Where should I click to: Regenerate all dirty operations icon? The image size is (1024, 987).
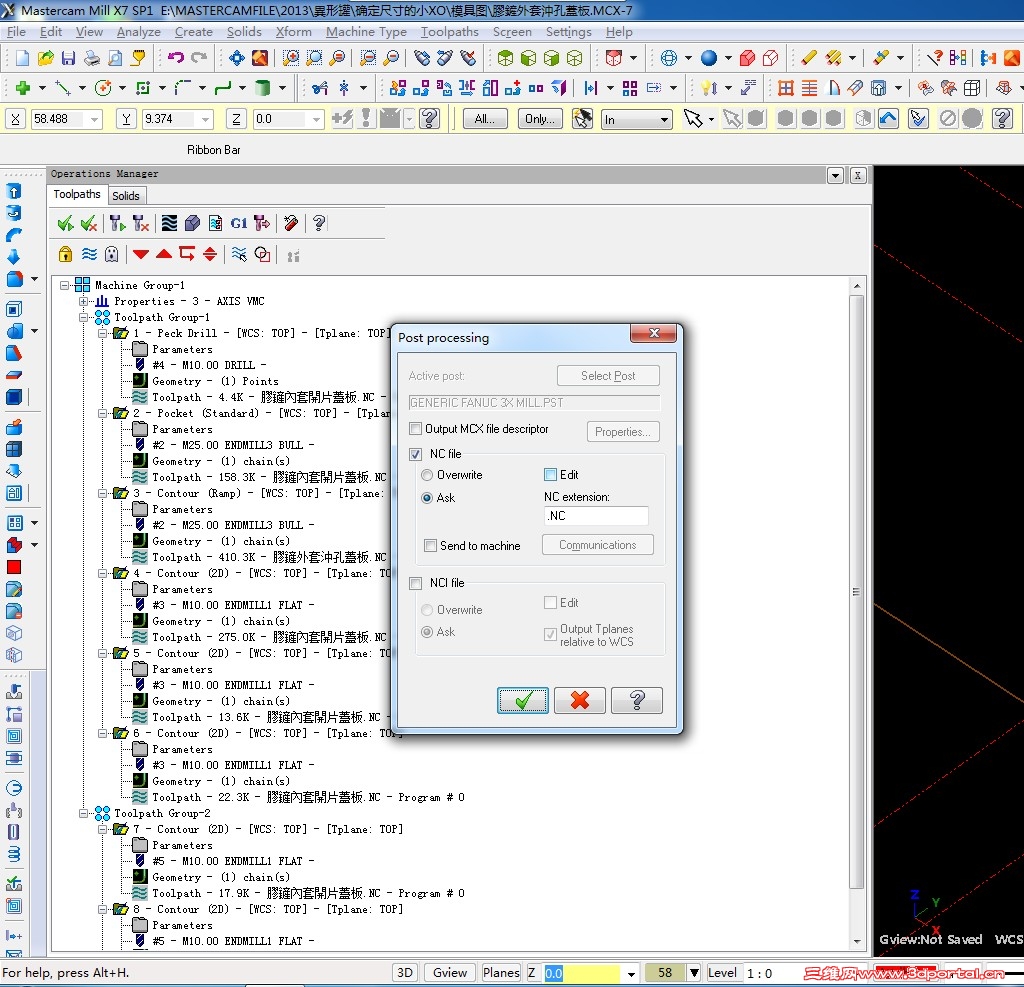(141, 223)
